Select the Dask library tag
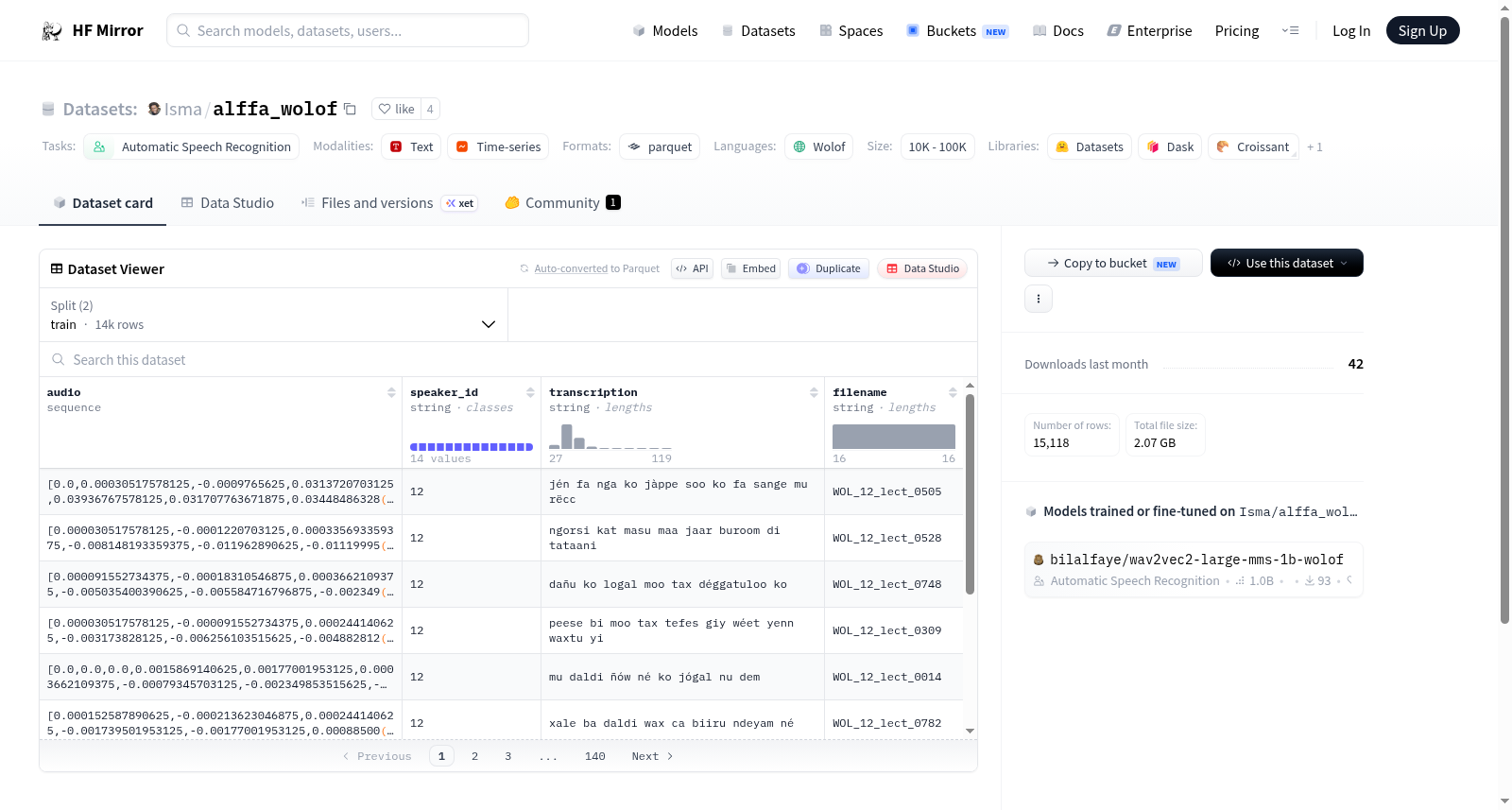This screenshot has height=810, width=1512. pos(1170,146)
